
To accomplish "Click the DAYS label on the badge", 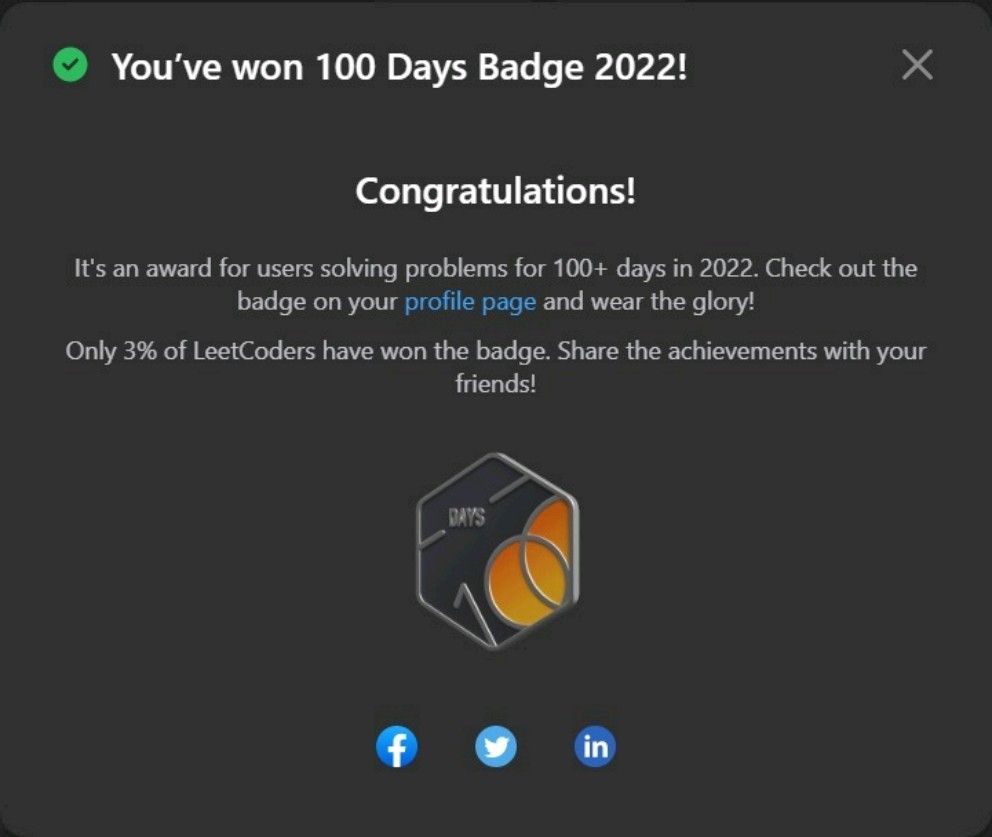I will pyautogui.click(x=467, y=518).
